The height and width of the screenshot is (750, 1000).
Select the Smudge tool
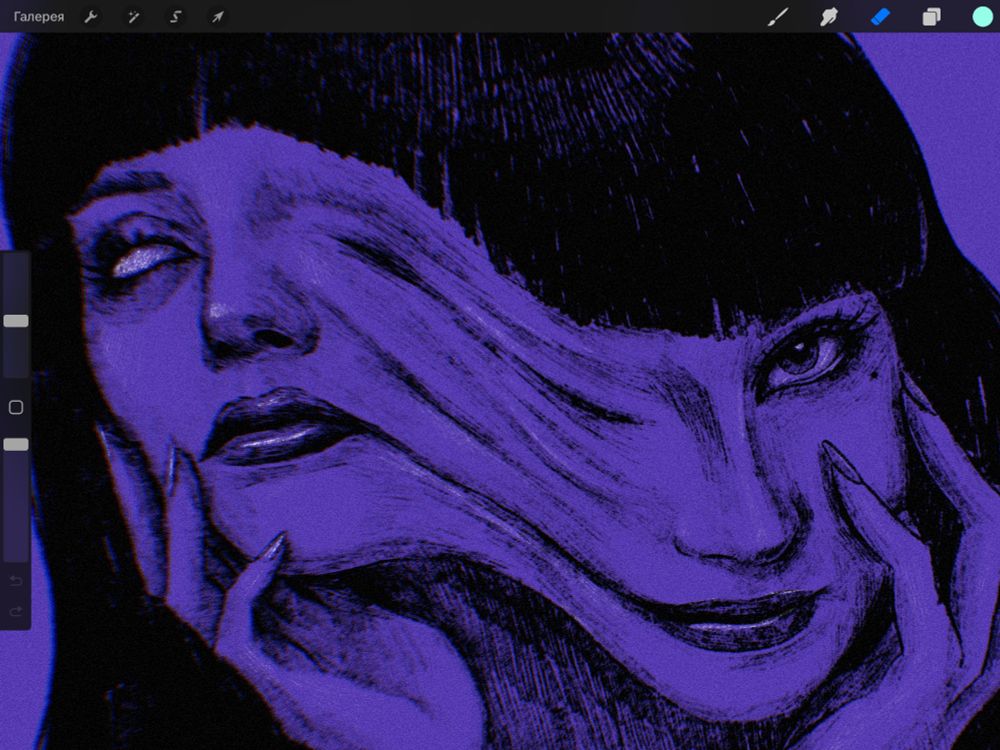point(828,17)
